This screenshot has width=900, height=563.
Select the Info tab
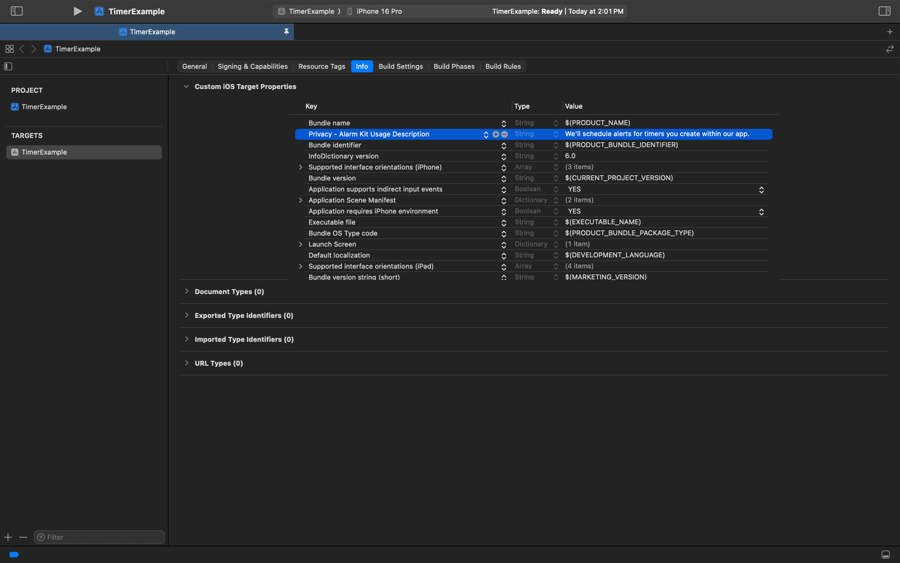(362, 67)
